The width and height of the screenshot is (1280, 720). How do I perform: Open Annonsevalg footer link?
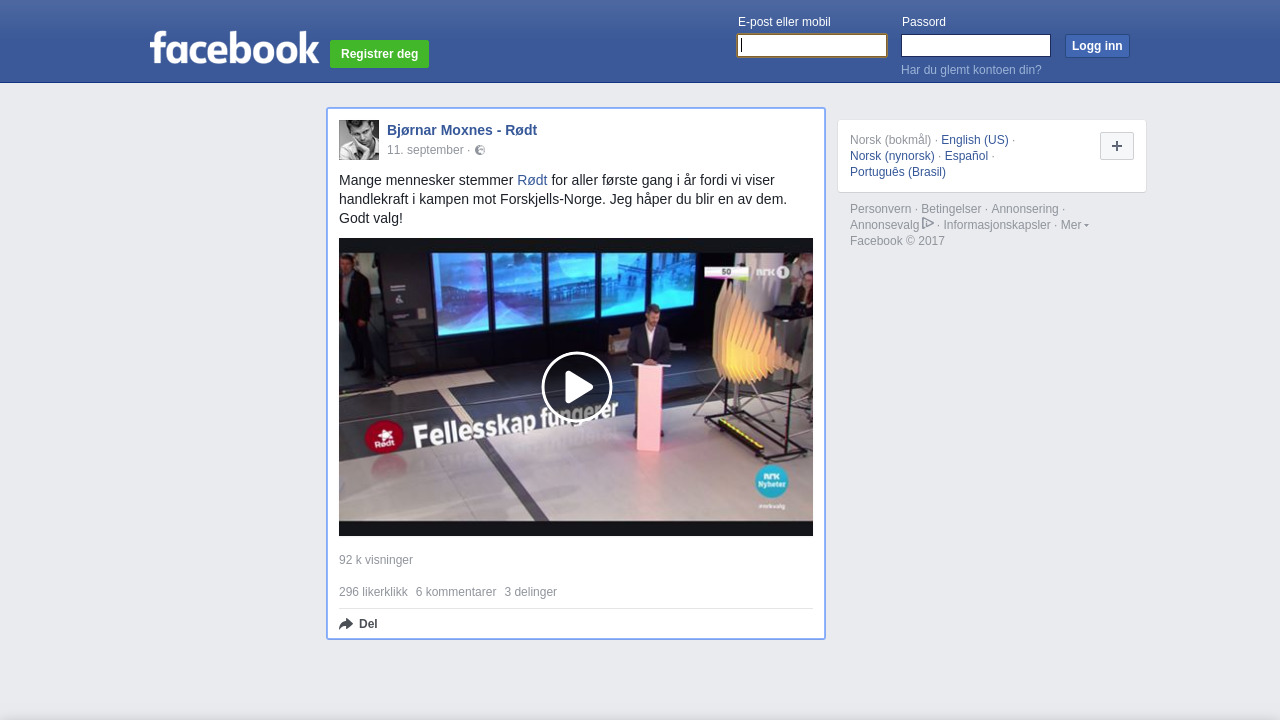point(884,225)
